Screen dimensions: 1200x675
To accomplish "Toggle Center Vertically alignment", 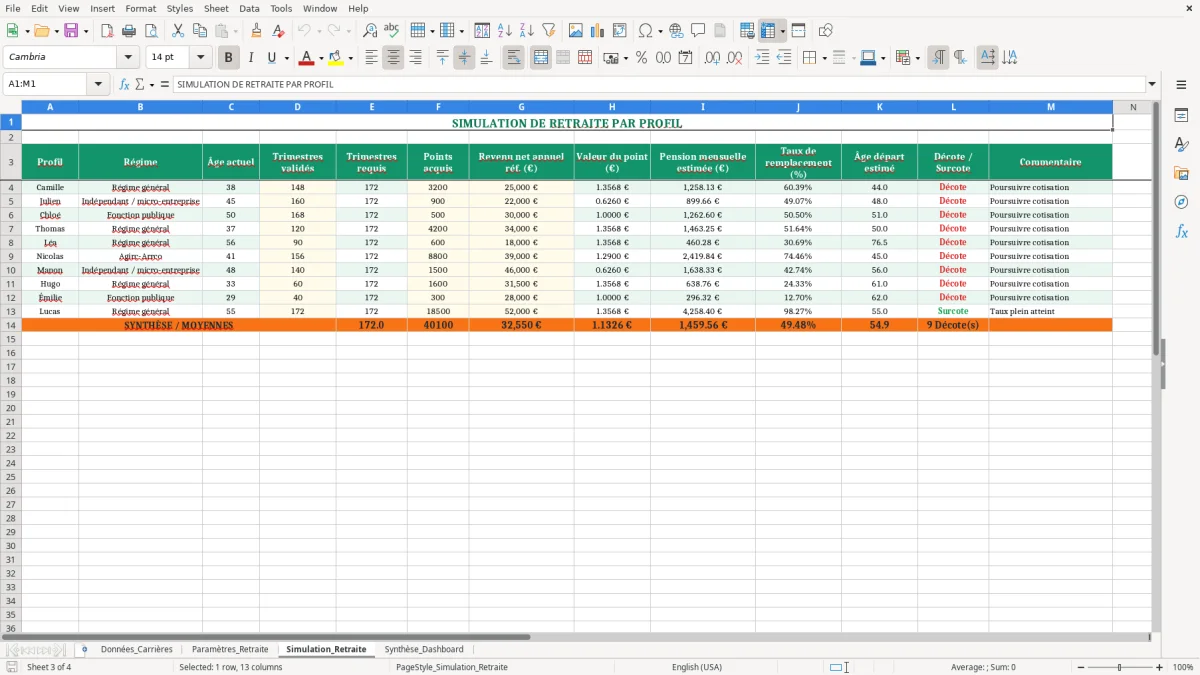I will pos(464,58).
